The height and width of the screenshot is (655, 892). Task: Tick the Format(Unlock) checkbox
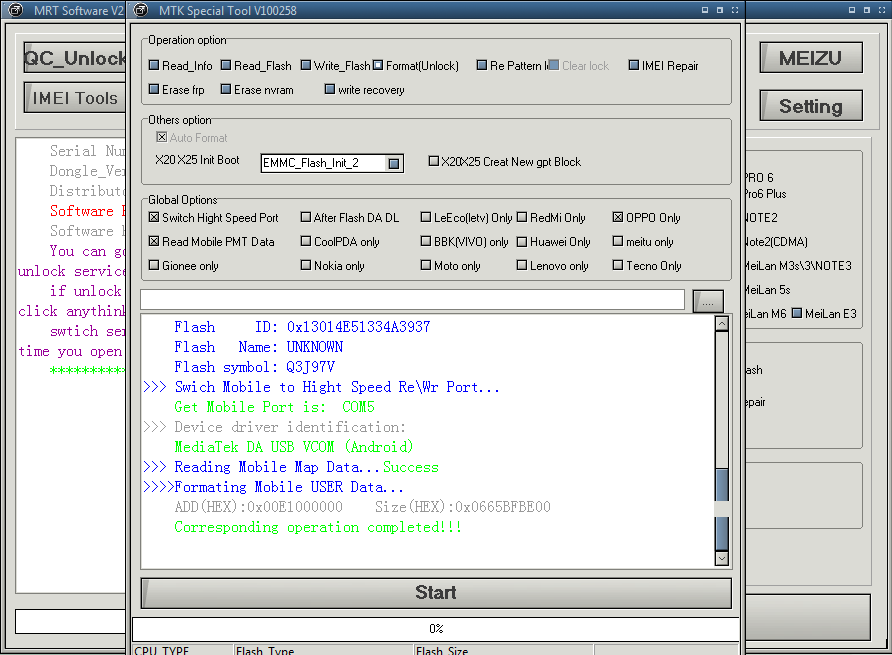click(378, 65)
